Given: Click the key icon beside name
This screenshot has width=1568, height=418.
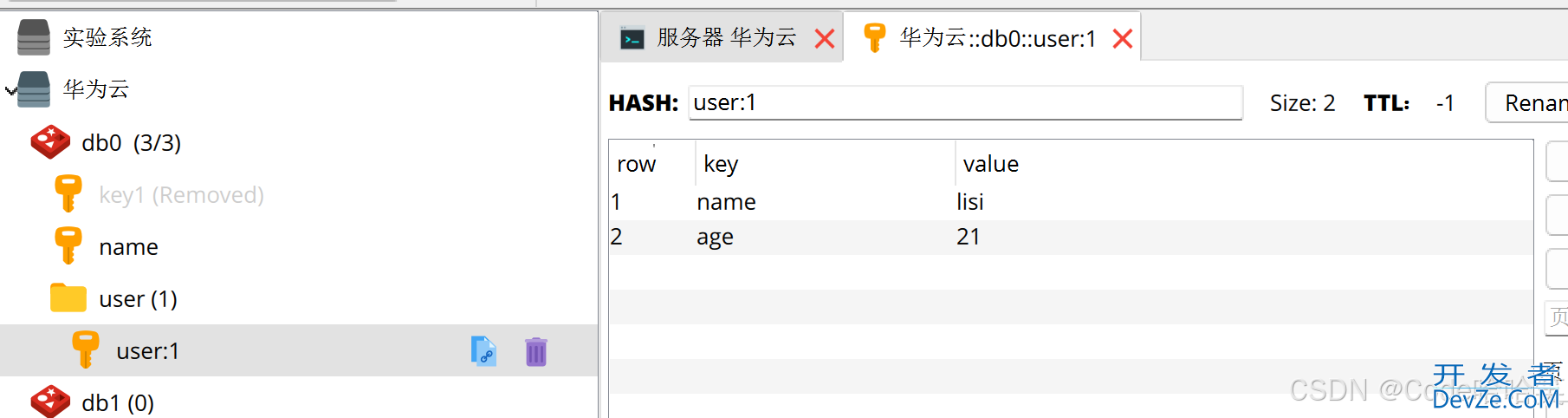Looking at the screenshot, I should click(68, 246).
